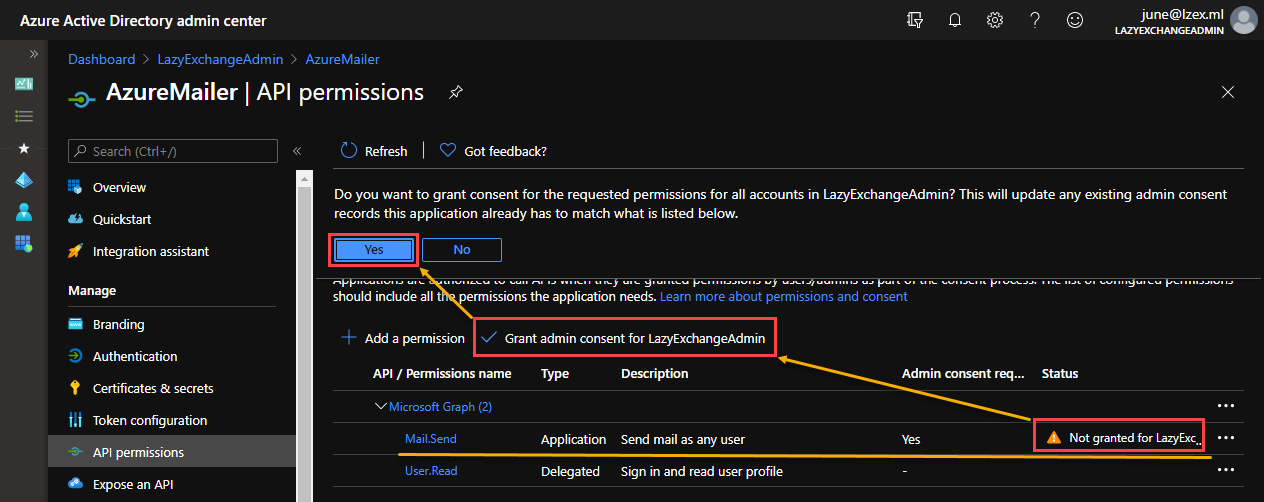Image resolution: width=1264 pixels, height=502 pixels.
Task: Sort by API / Permissions name column
Action: (x=442, y=374)
